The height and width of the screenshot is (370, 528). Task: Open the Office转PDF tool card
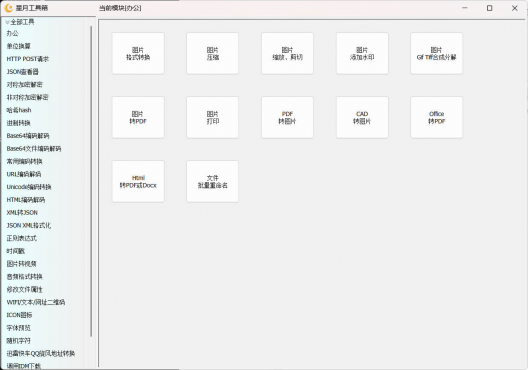click(436, 117)
